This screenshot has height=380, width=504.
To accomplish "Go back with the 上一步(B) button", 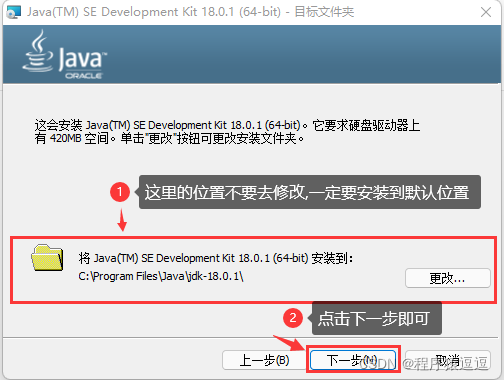I will (264, 360).
